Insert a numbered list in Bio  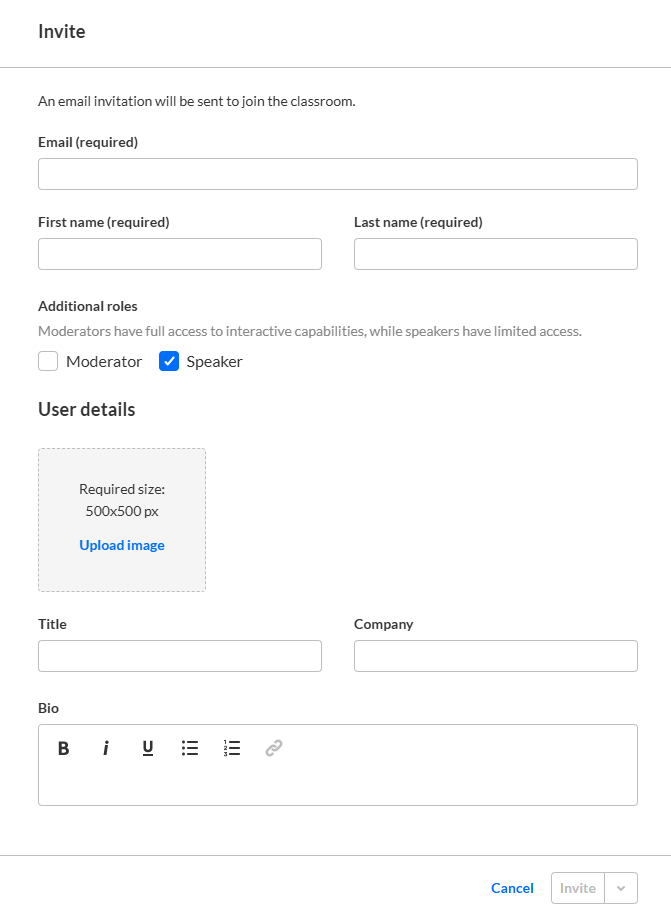232,748
